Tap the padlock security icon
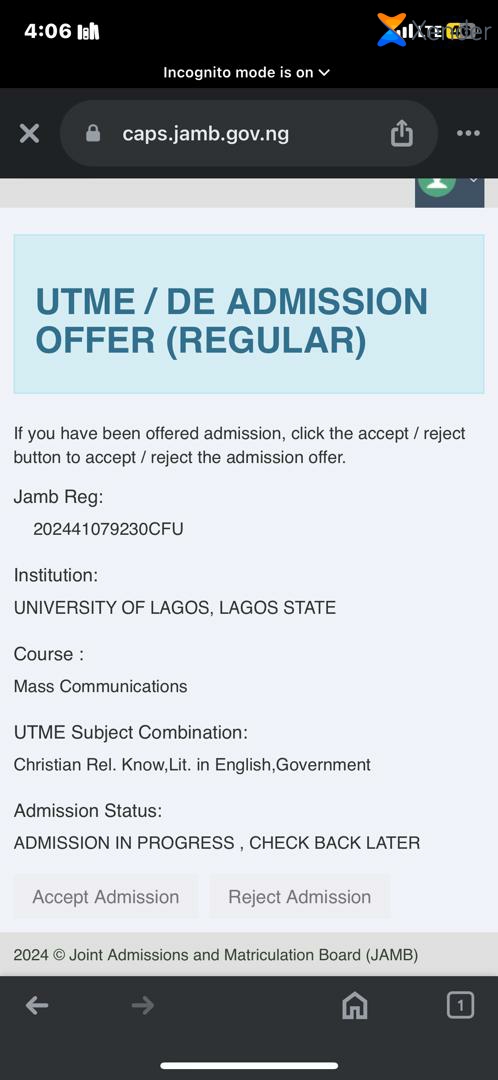The height and width of the screenshot is (1080, 498). point(93,134)
